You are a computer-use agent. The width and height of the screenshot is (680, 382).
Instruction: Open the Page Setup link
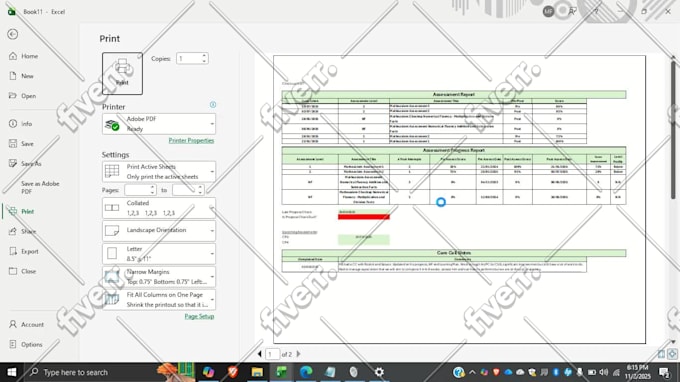coord(199,317)
